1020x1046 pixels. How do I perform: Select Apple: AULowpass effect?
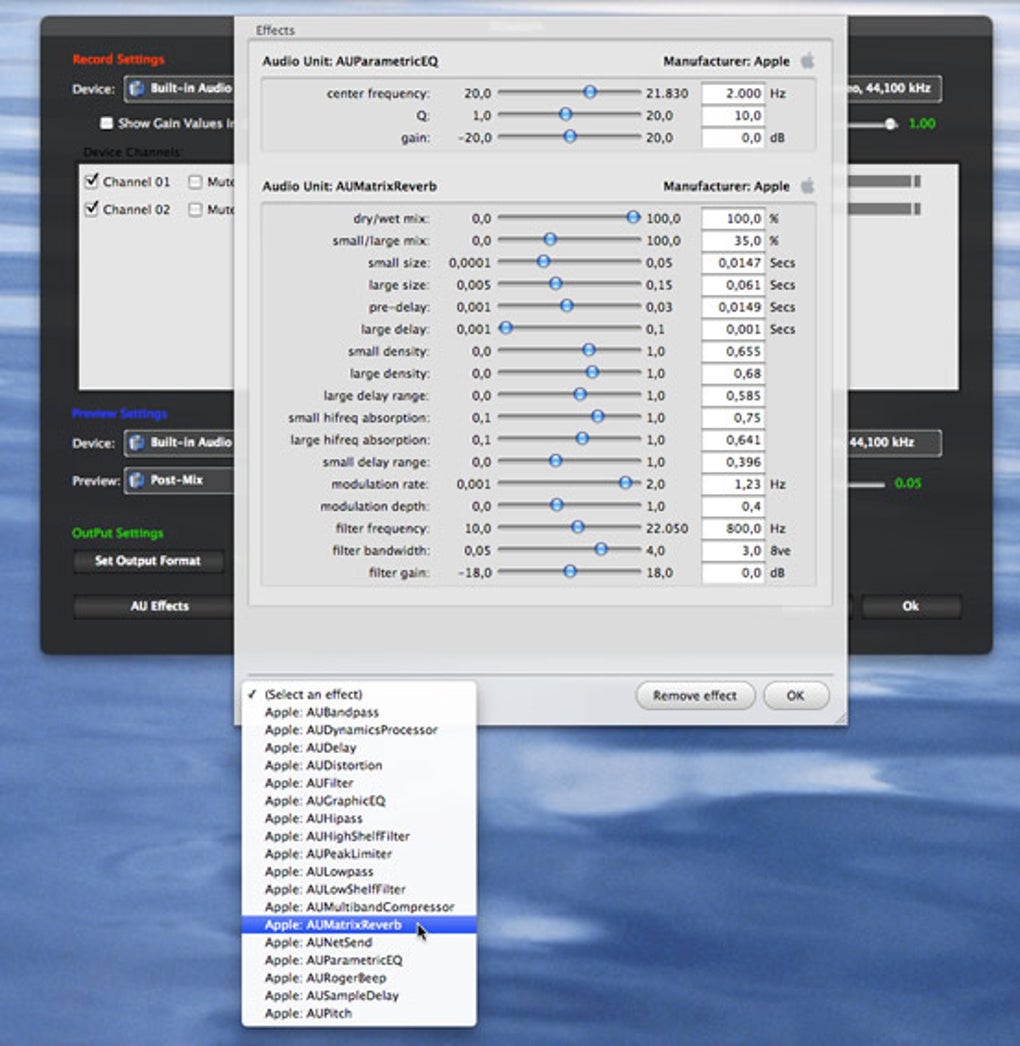click(x=359, y=871)
